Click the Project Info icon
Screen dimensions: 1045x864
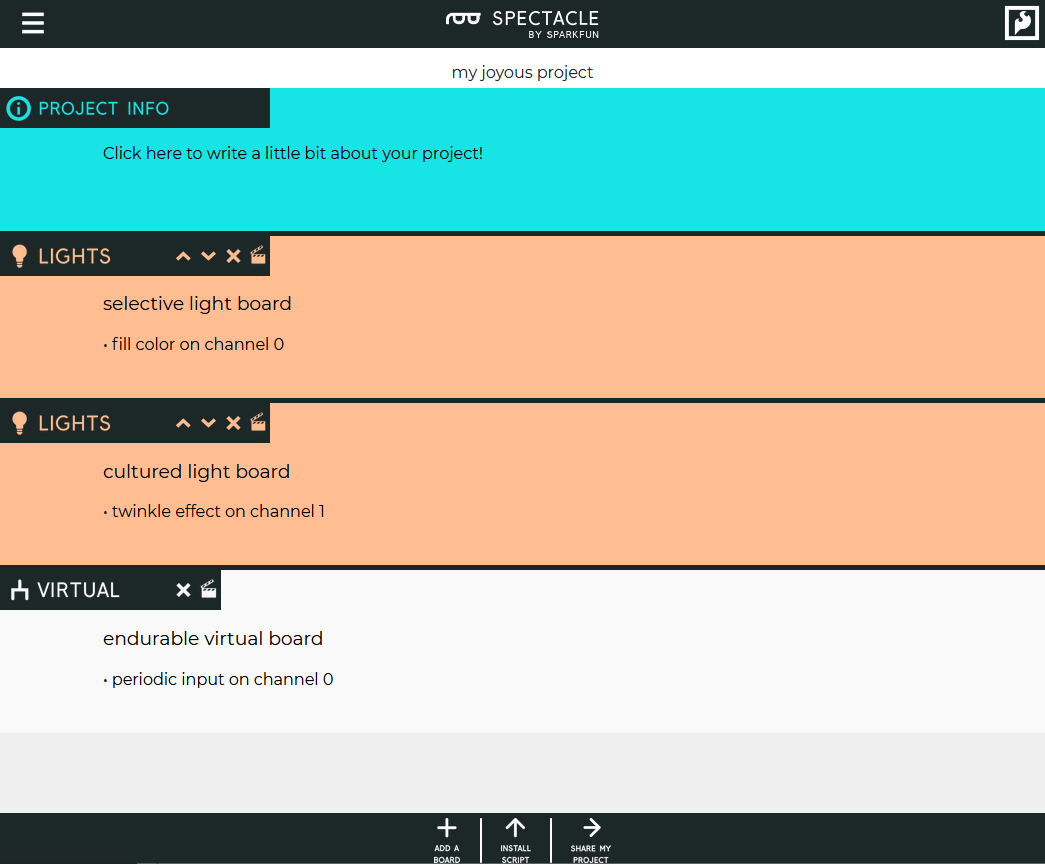pyautogui.click(x=18, y=109)
